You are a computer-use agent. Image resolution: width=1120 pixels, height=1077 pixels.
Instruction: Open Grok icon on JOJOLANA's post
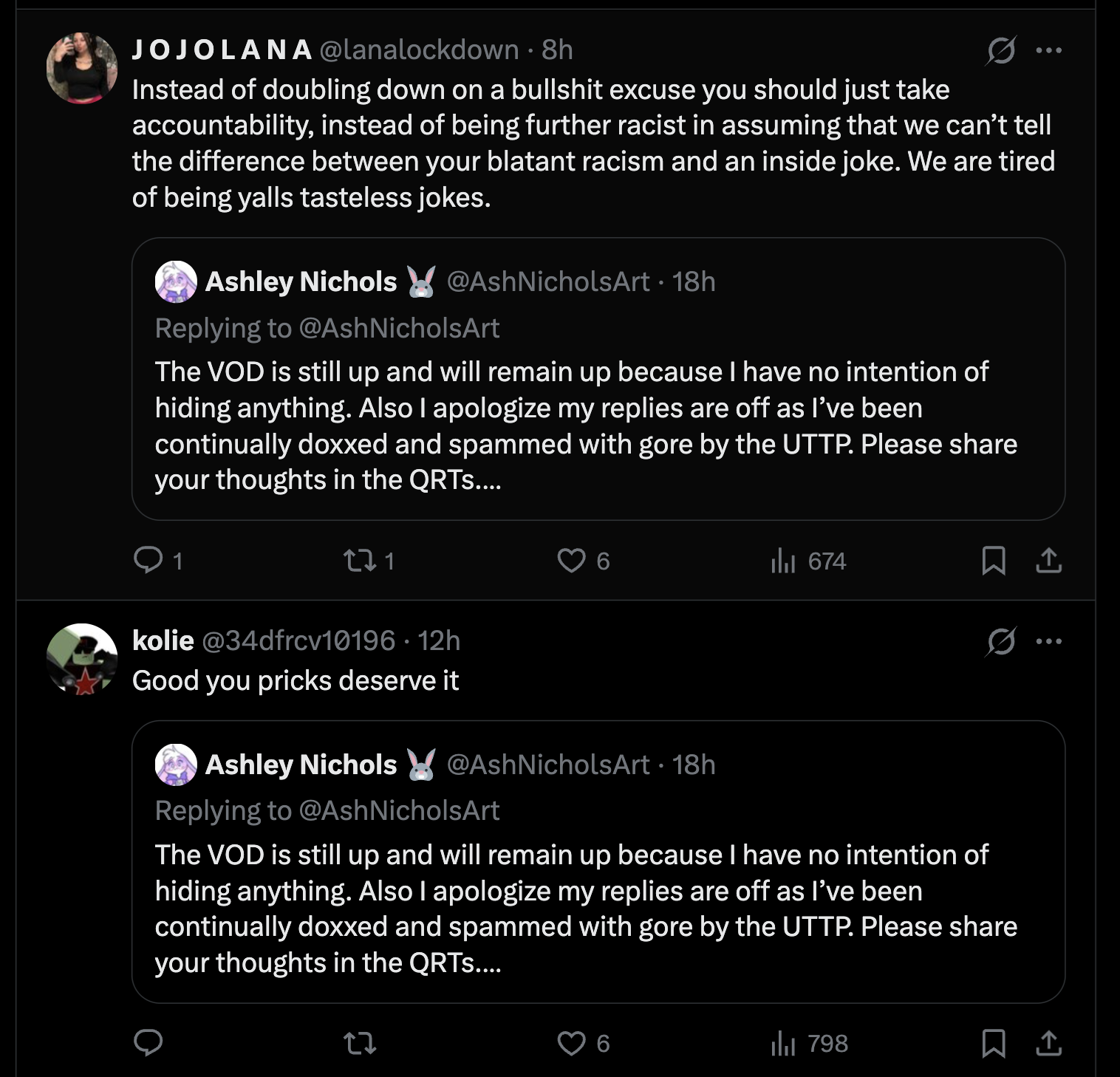tap(1001, 50)
